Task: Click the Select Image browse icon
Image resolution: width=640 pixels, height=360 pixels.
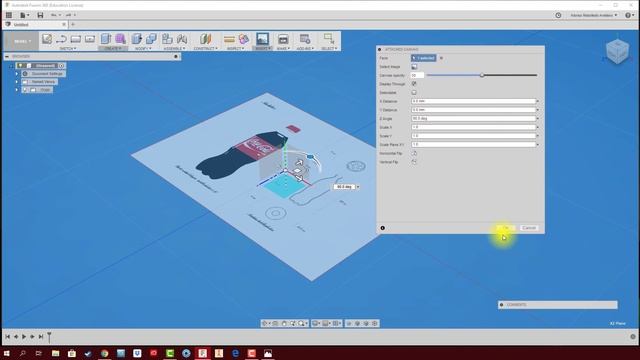Action: pyautogui.click(x=414, y=67)
